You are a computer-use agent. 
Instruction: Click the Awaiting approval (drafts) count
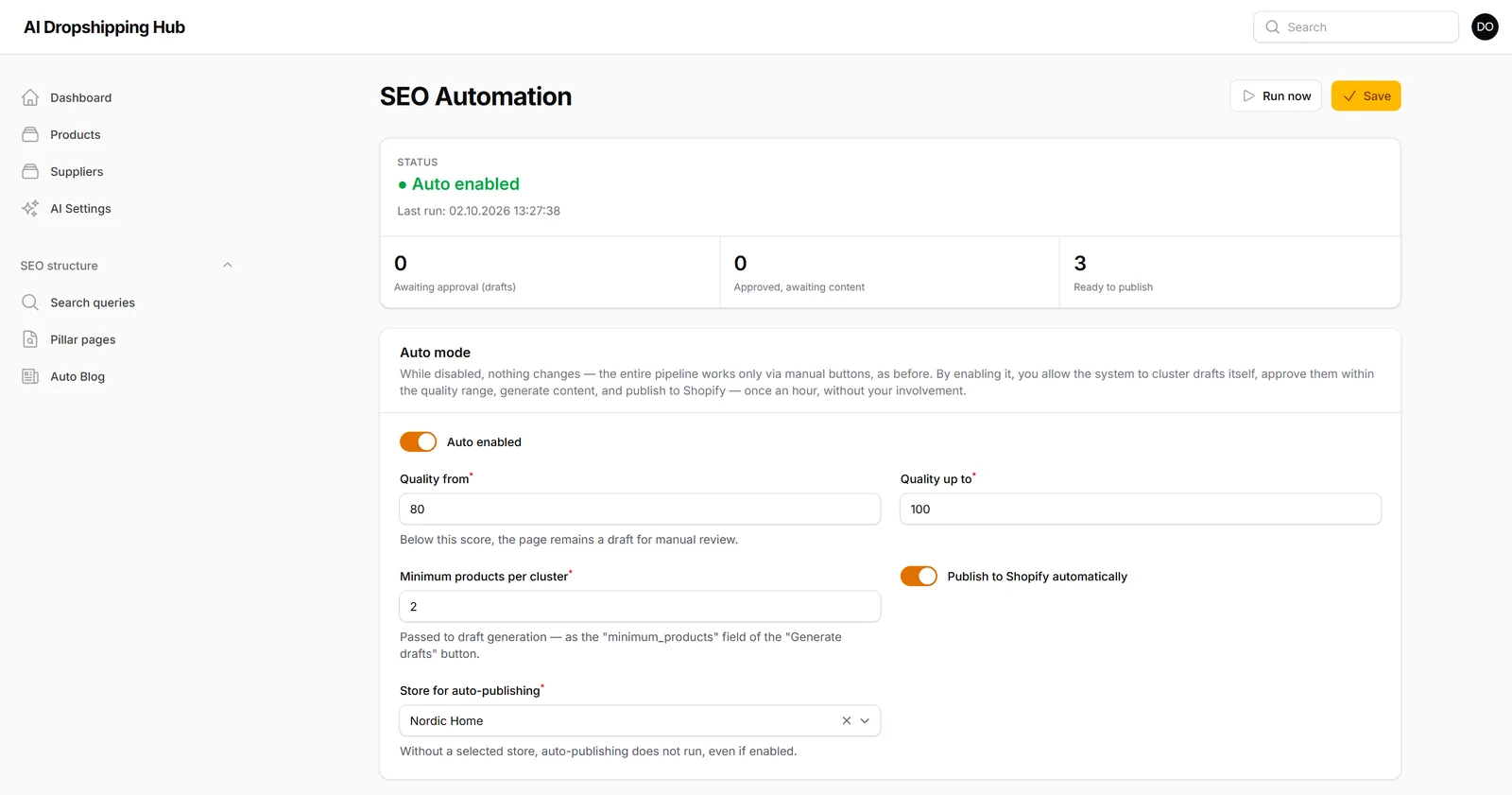pos(401,263)
